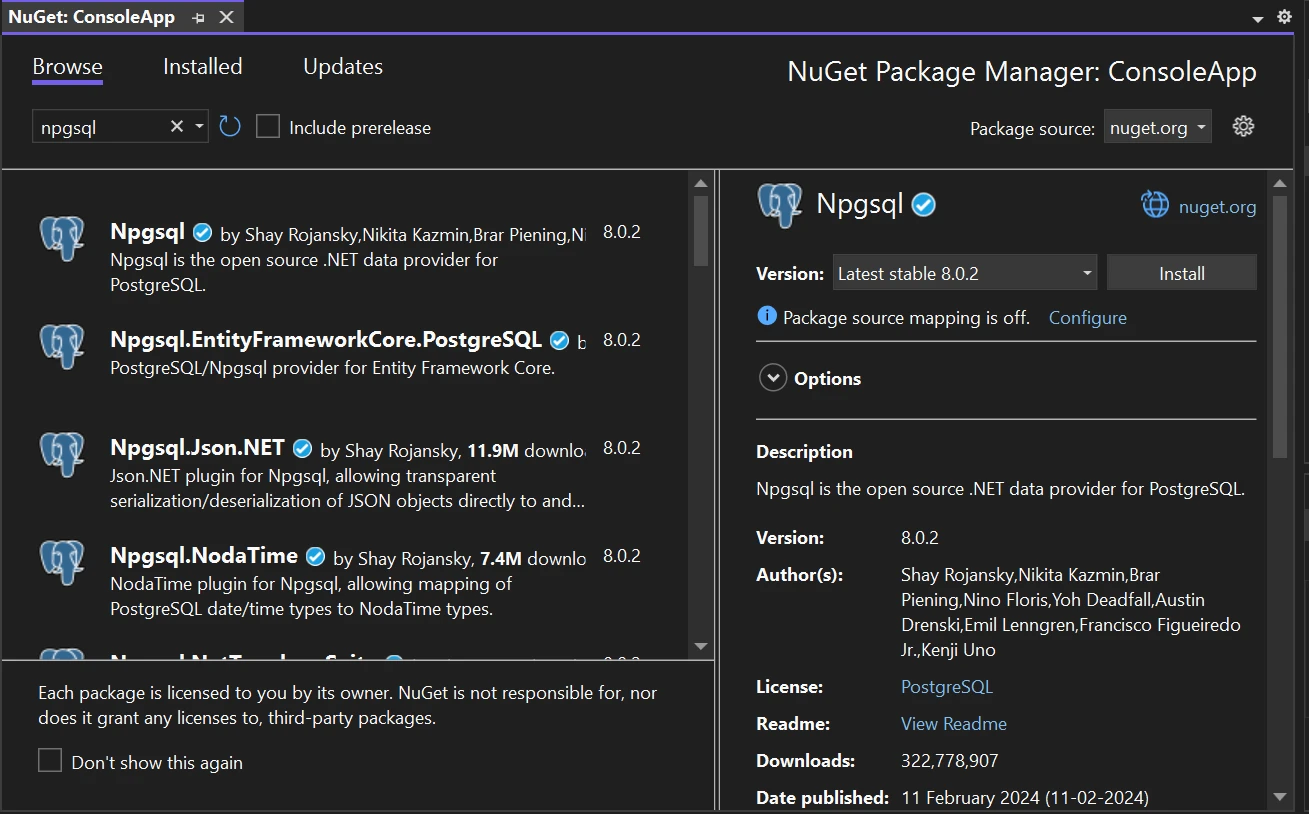
Task: Expand the Options section
Action: pos(773,378)
